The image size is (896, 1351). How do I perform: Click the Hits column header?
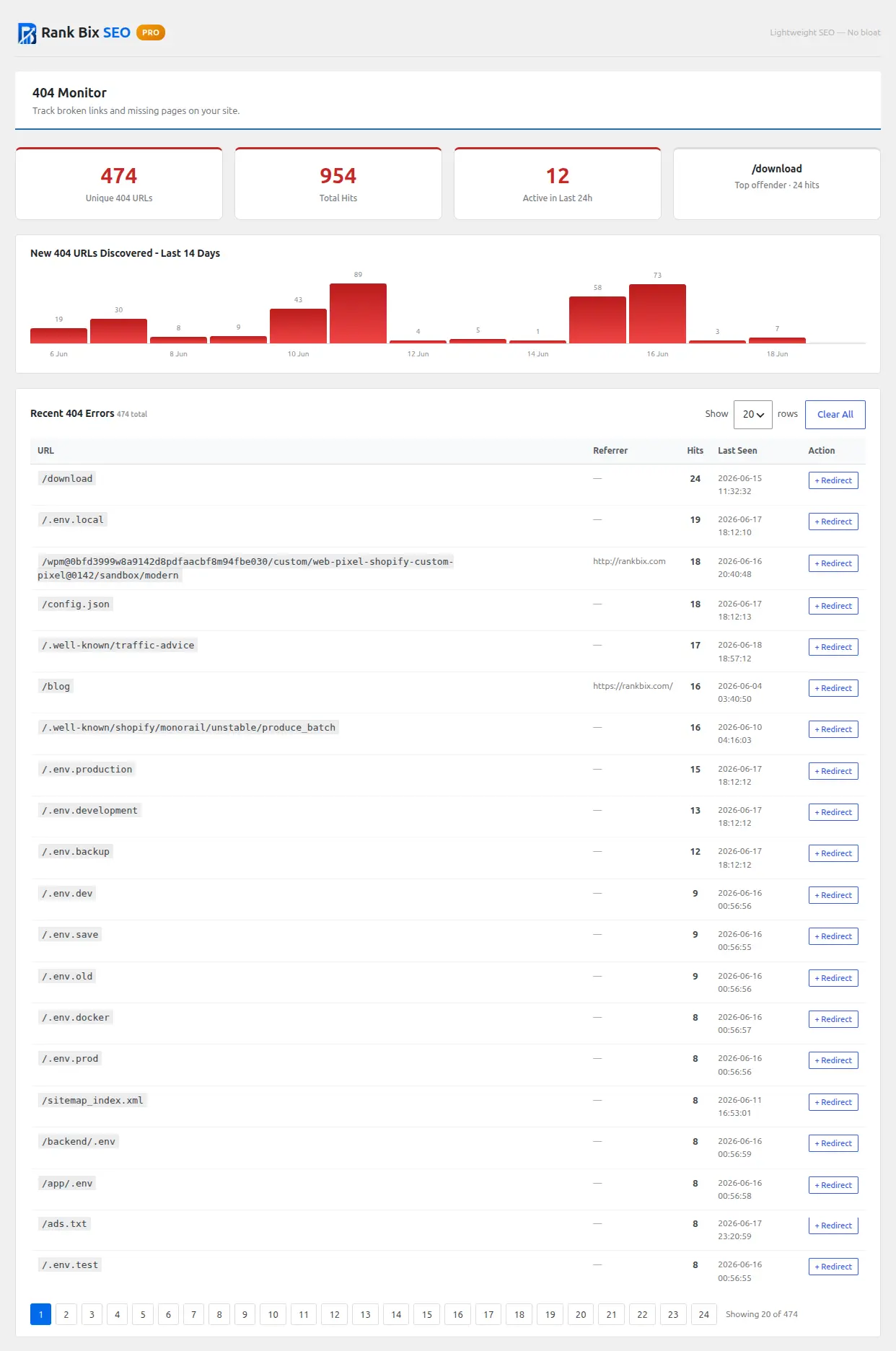(x=695, y=451)
